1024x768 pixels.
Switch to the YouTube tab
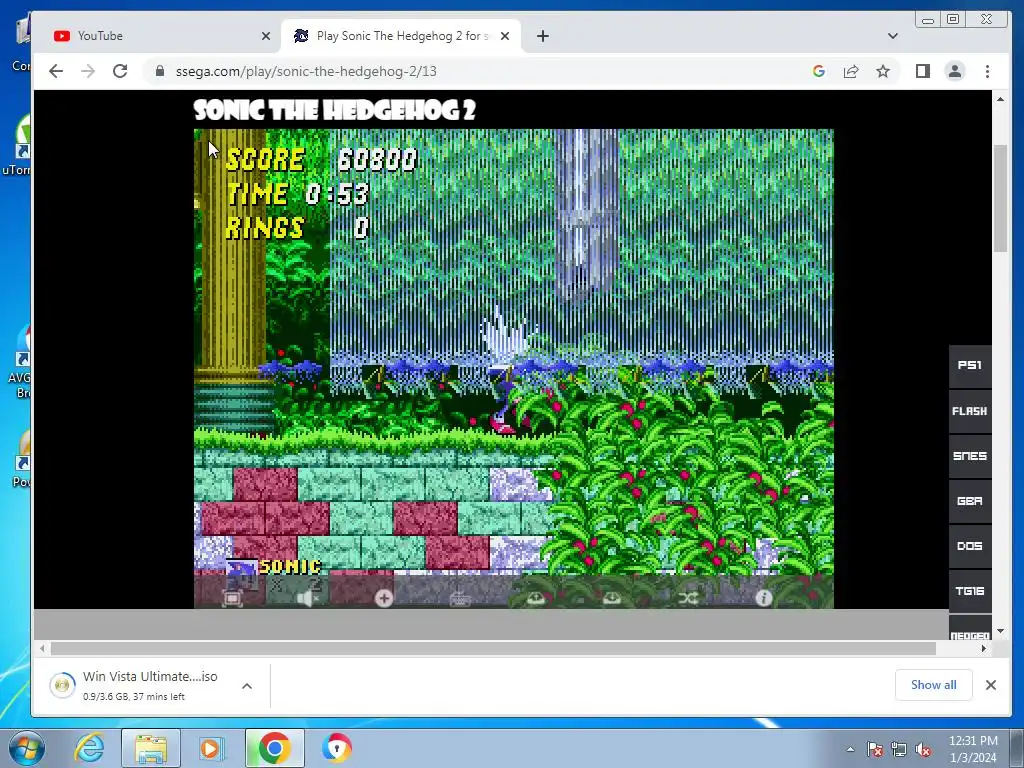(157, 36)
